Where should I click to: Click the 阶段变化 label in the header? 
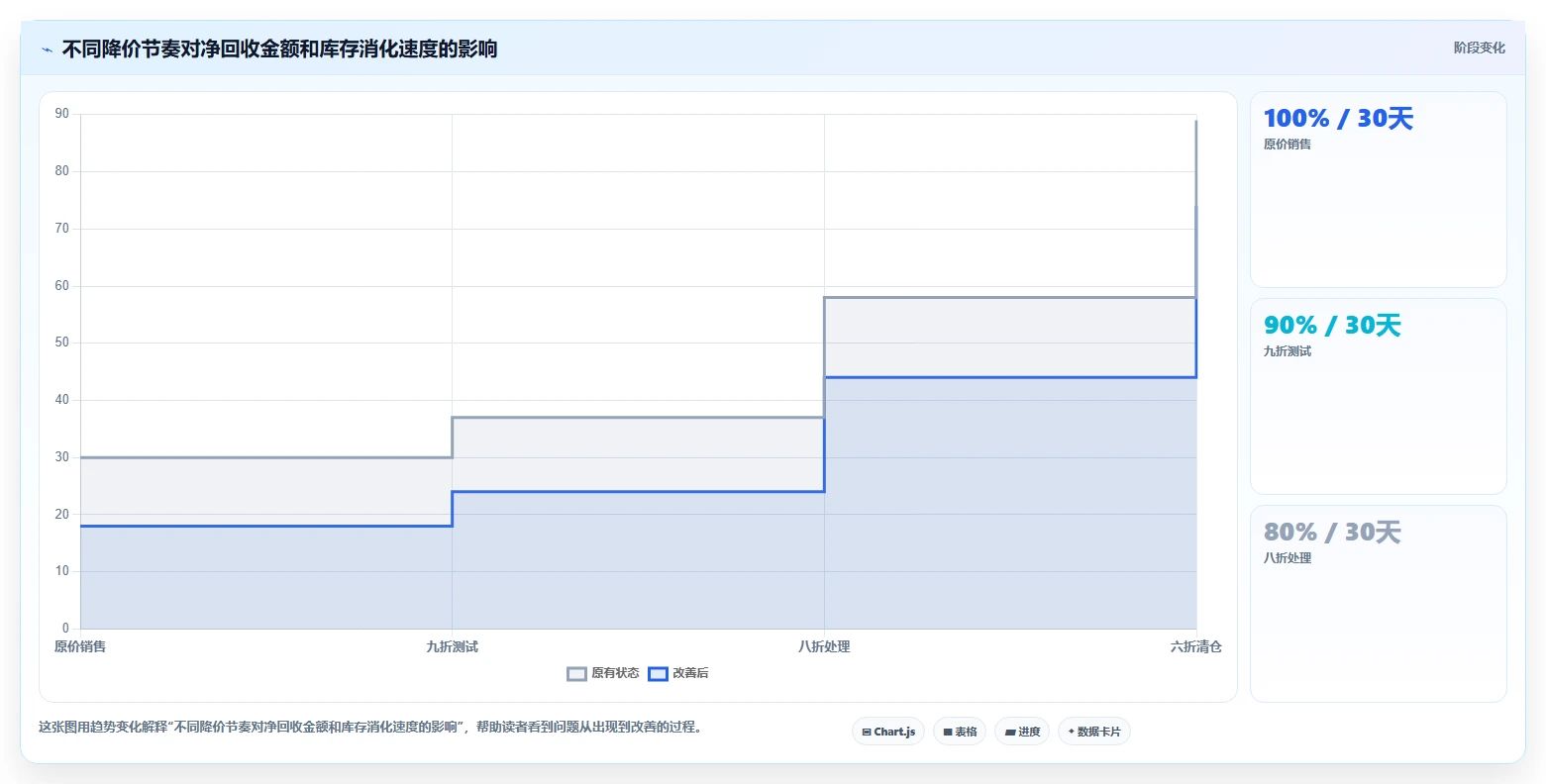(x=1480, y=48)
